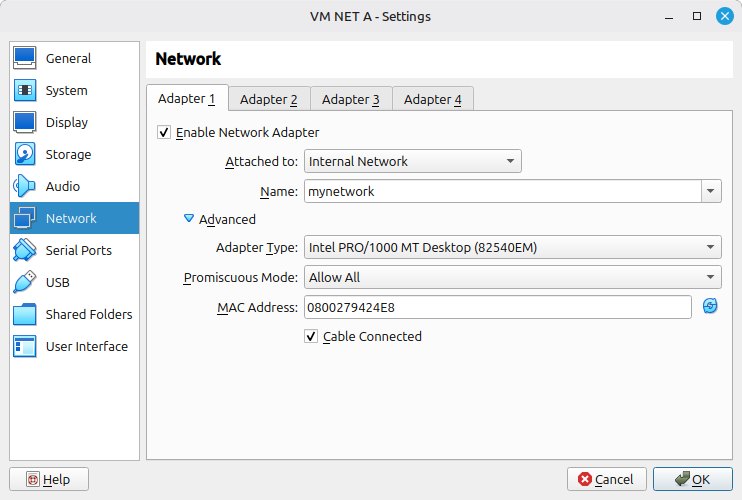Expand the Adapter Type dropdown
742x500 pixels.
click(512, 247)
